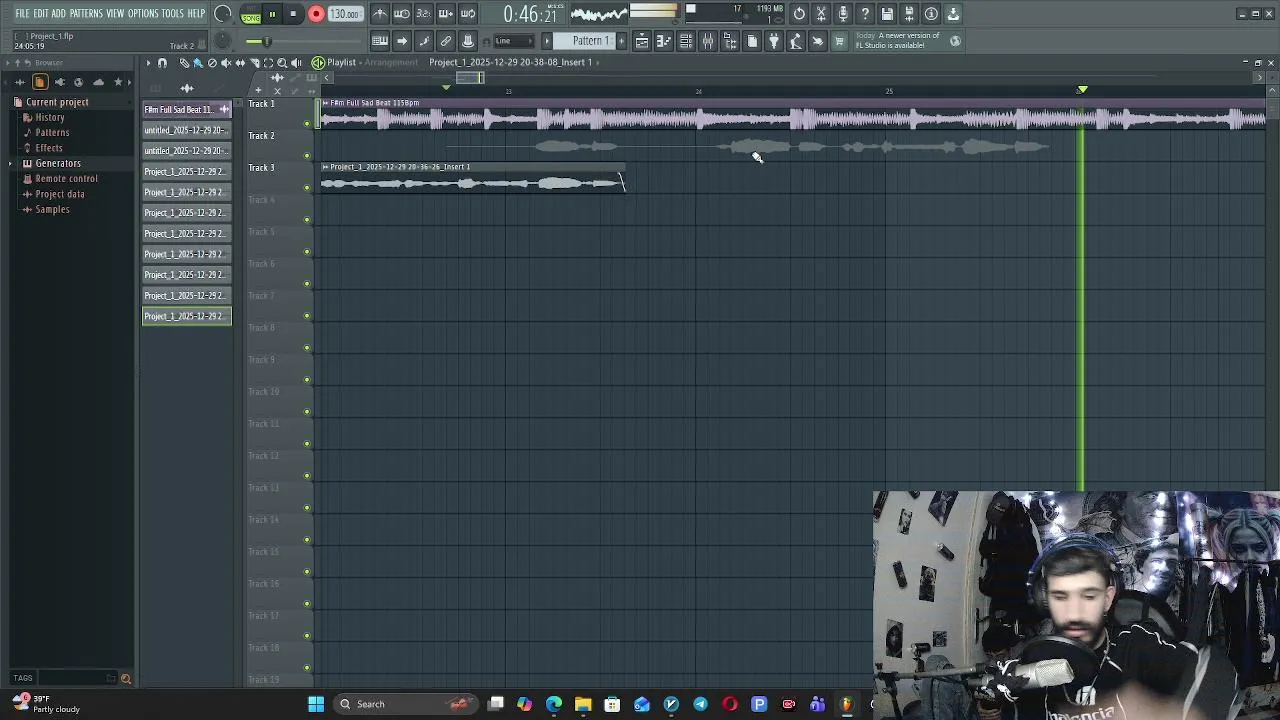Select the Zoom tool in Playlist
The height and width of the screenshot is (720, 1280).
pyautogui.click(x=282, y=63)
